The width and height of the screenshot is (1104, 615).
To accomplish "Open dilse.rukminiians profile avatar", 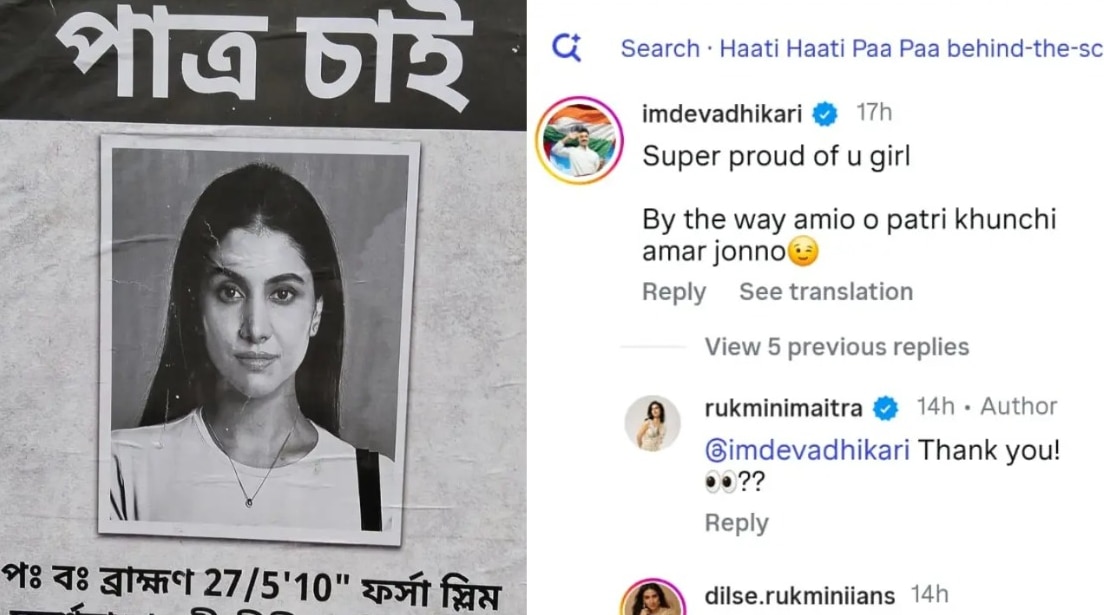I will [653, 598].
